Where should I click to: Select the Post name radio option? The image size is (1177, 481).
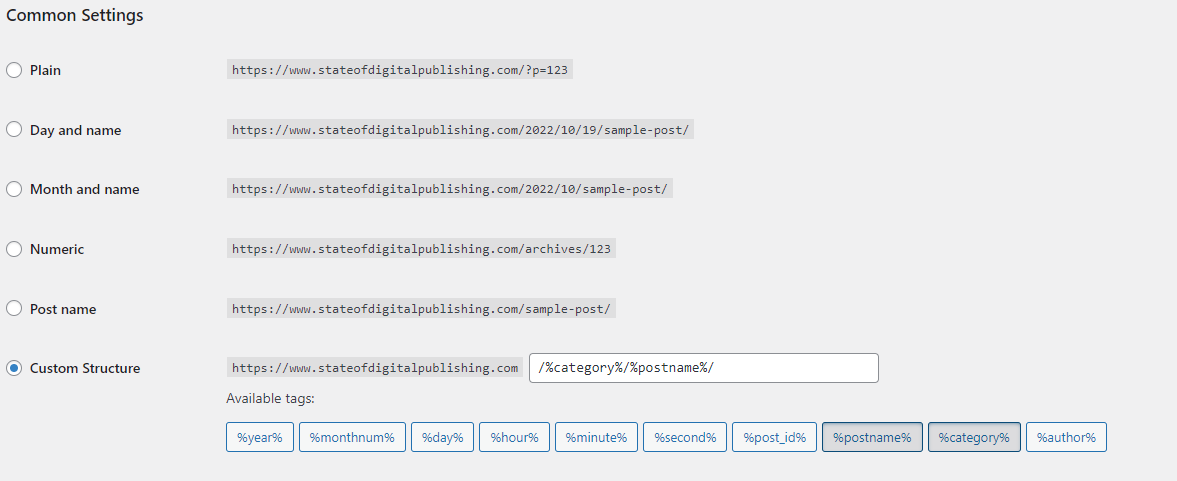point(14,309)
